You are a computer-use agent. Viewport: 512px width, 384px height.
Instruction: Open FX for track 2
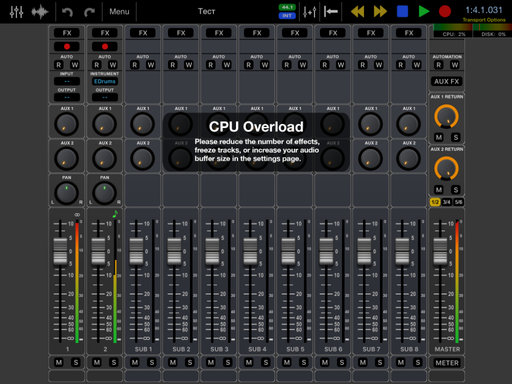pos(105,33)
